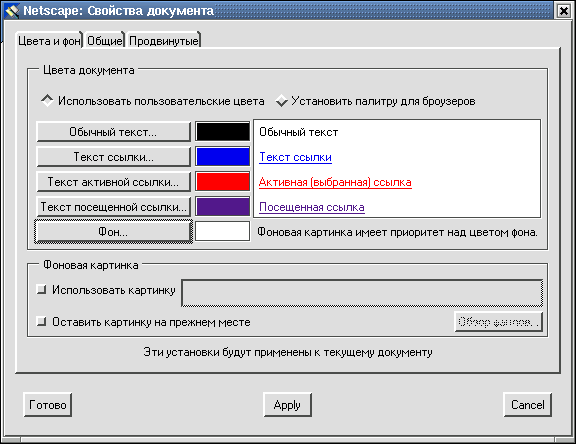Click the Текст ссылки... button
Screen dimensions: 576x444
tap(114, 157)
